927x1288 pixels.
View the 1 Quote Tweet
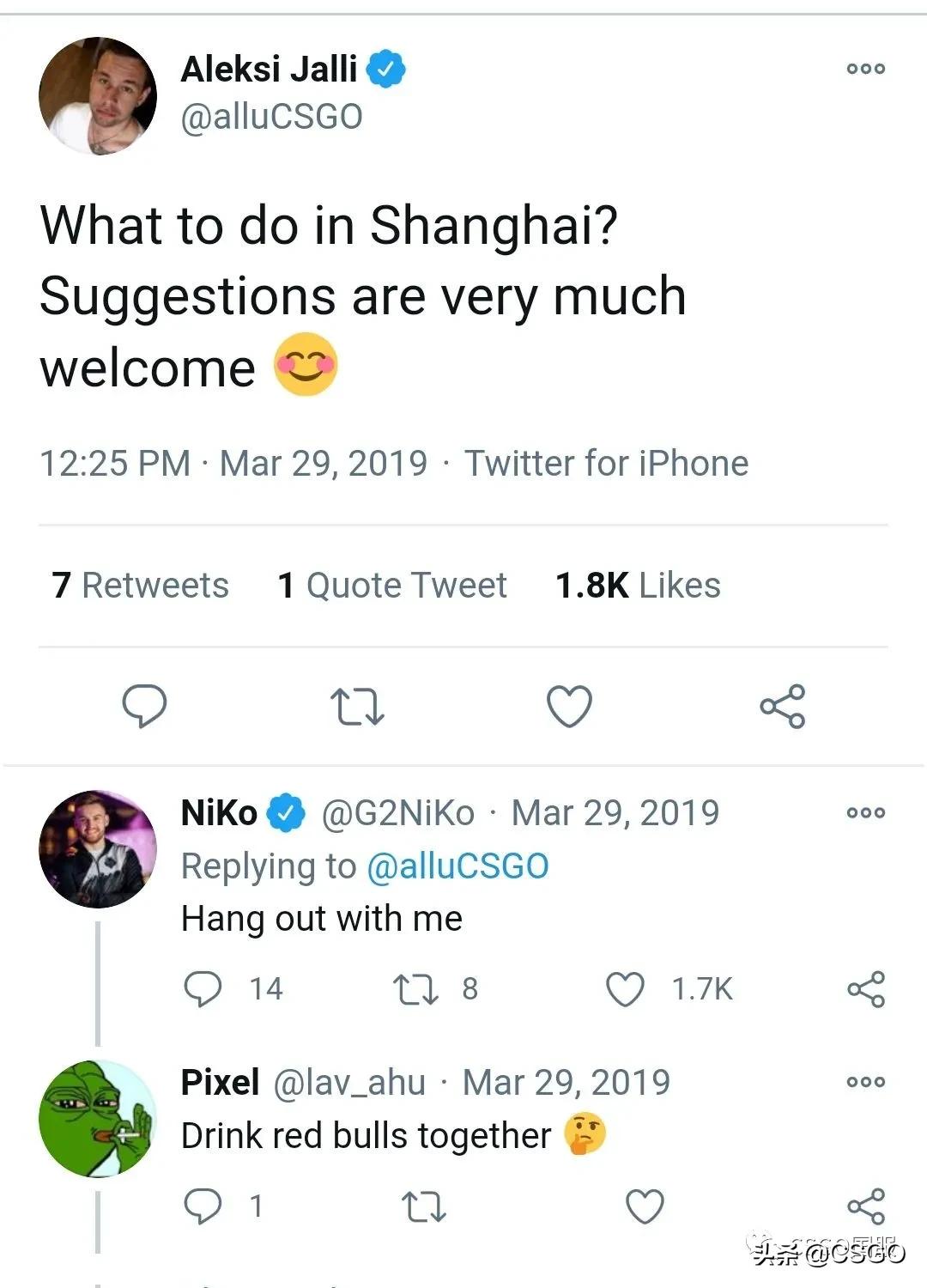coord(391,586)
